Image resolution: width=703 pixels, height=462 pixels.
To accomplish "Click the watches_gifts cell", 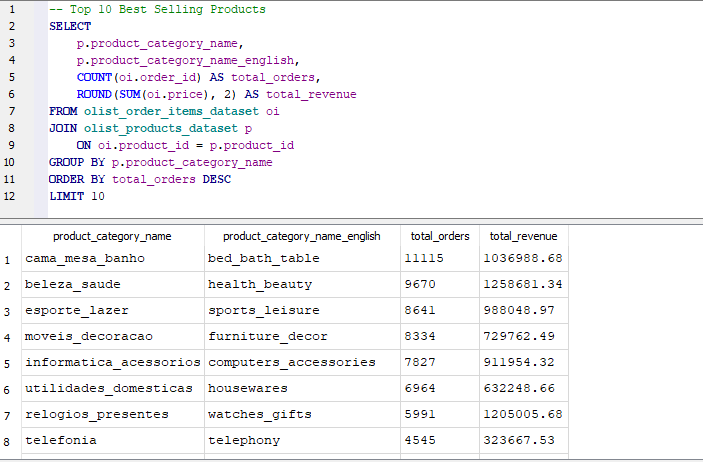I will tap(302, 414).
